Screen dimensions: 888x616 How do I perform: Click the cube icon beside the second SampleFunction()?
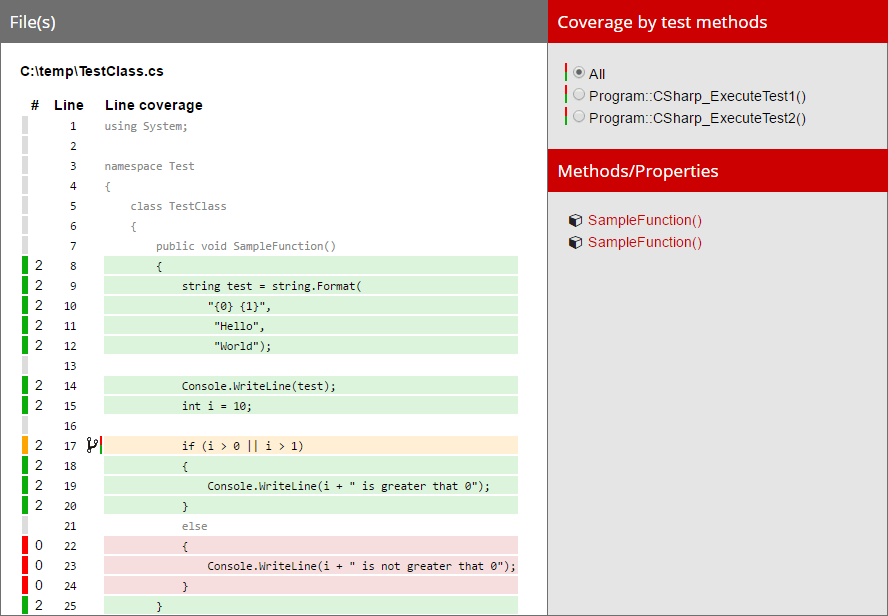(x=575, y=242)
